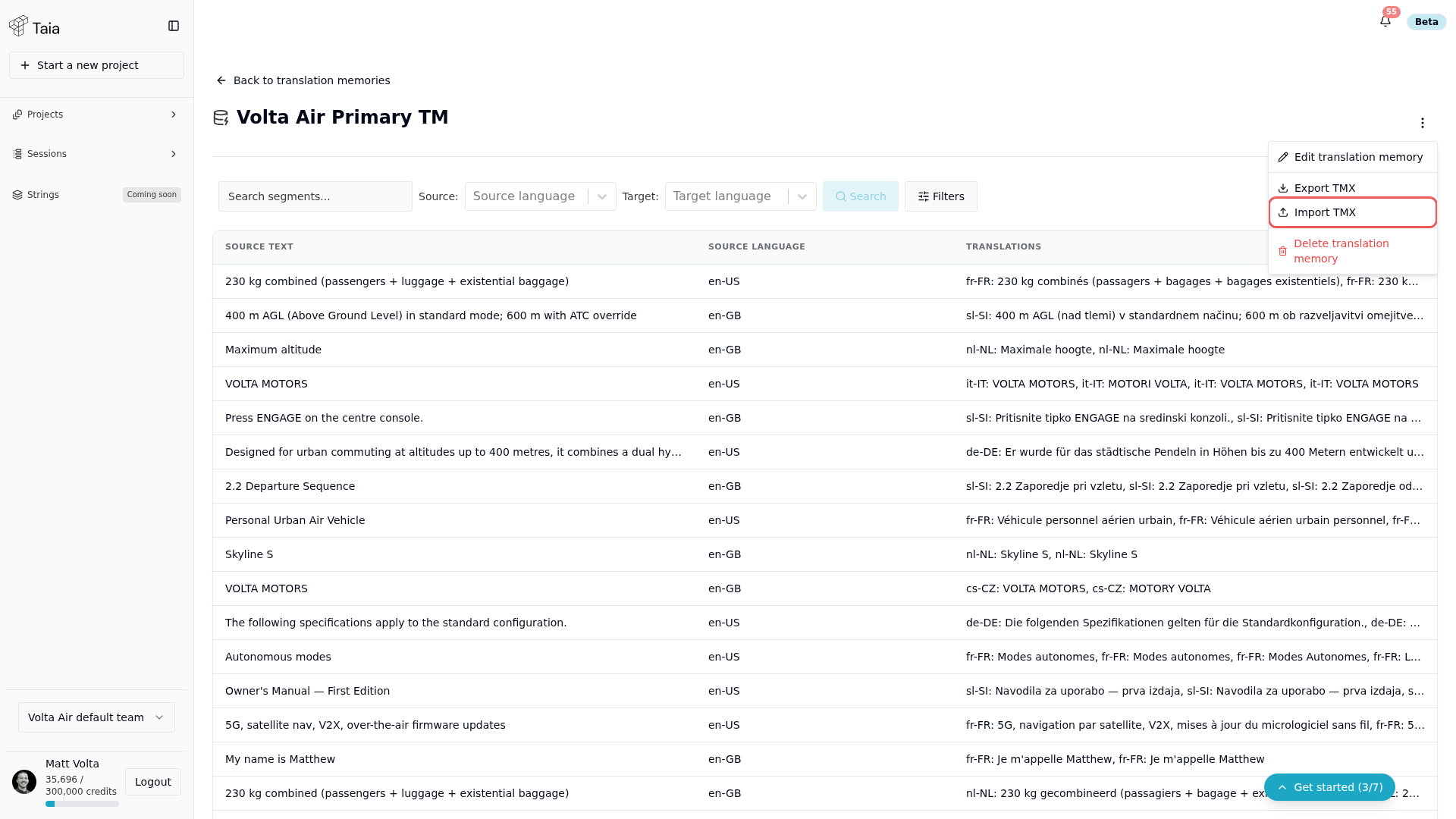Select Delete translation memory option
The height and width of the screenshot is (819, 1456).
pyautogui.click(x=1352, y=251)
